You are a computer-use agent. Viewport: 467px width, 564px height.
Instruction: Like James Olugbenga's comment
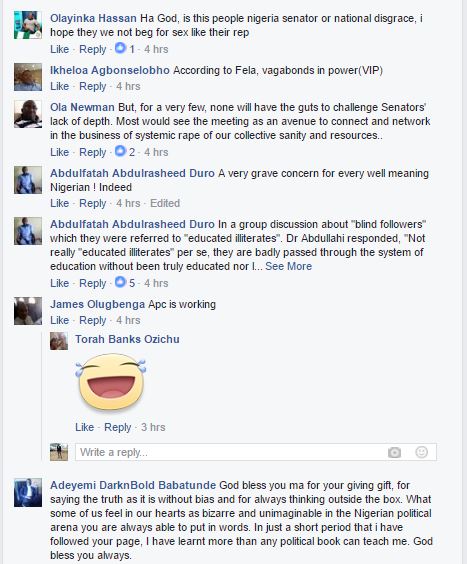[x=59, y=320]
